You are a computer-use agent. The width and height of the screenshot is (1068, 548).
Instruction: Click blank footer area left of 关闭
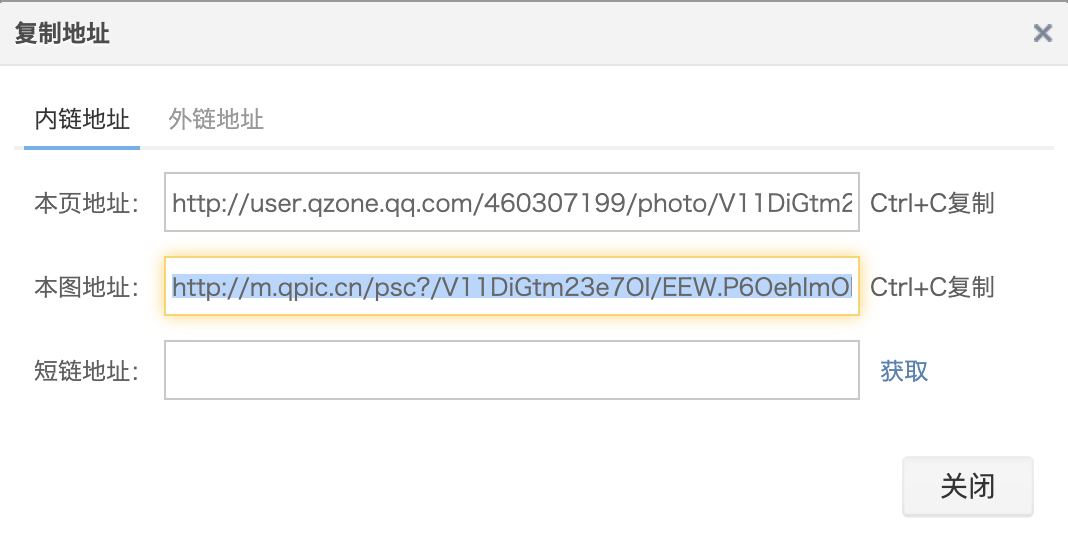tap(450, 486)
